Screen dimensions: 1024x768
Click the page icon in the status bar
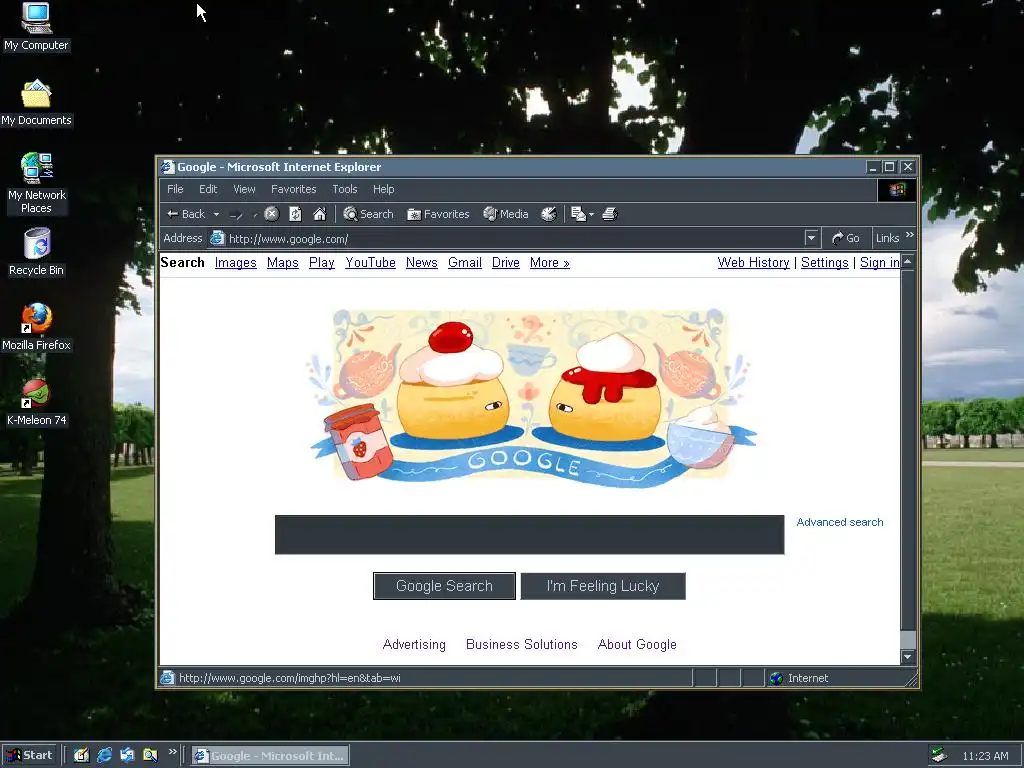click(x=168, y=678)
